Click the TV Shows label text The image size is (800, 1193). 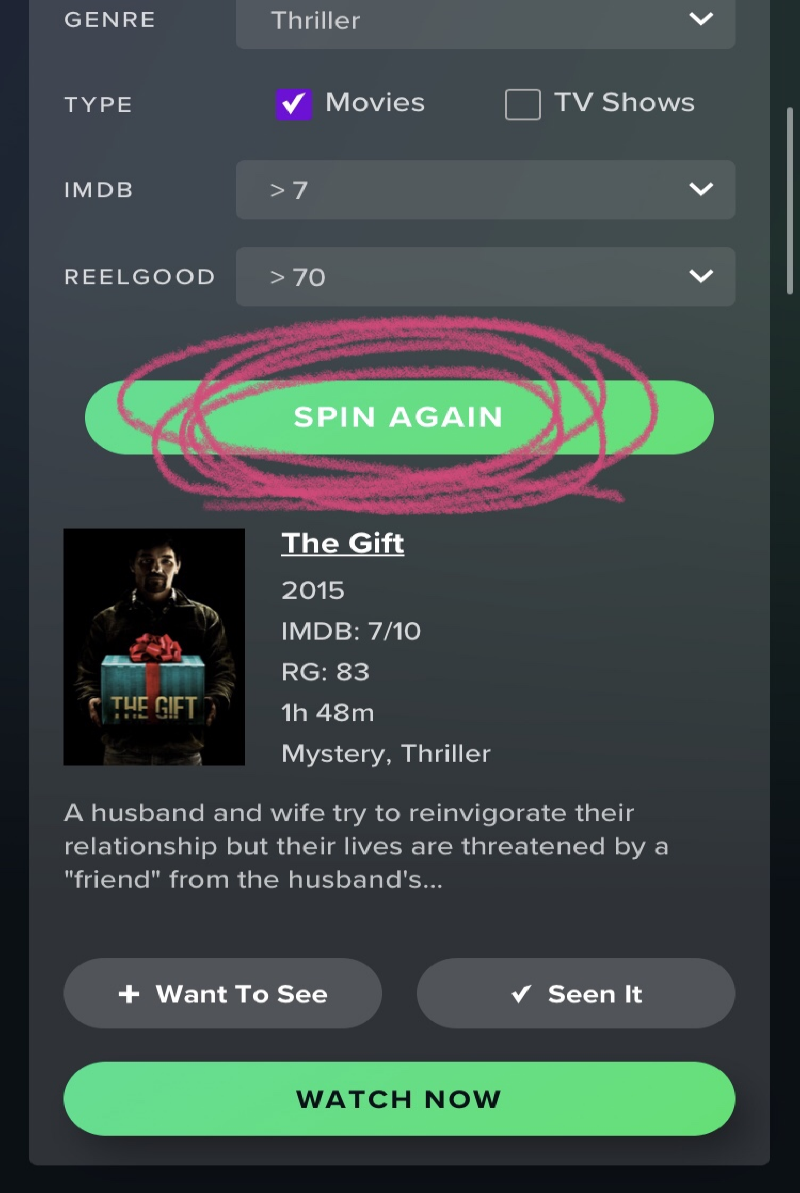[x=624, y=103]
